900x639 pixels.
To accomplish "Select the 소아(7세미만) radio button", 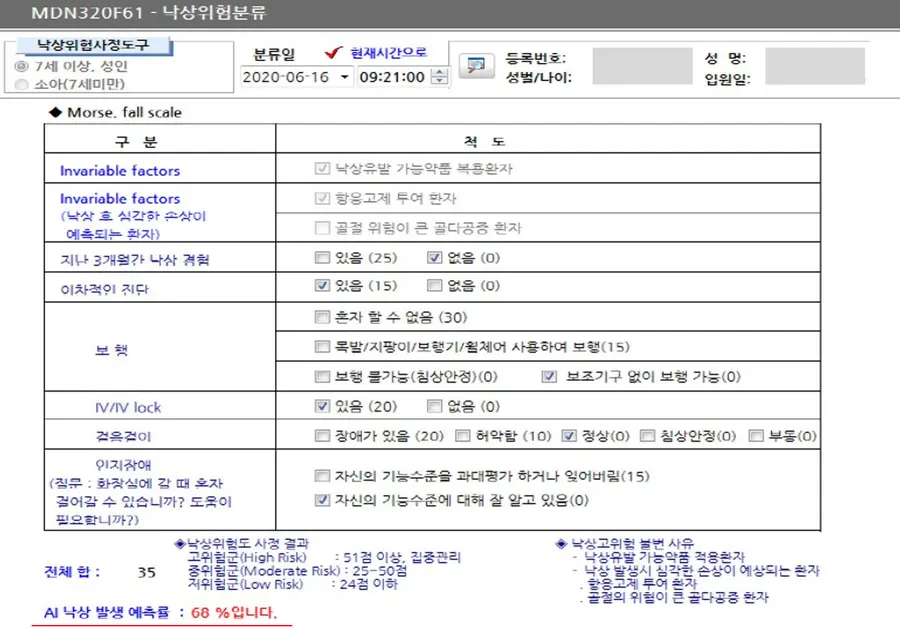I will (x=21, y=84).
